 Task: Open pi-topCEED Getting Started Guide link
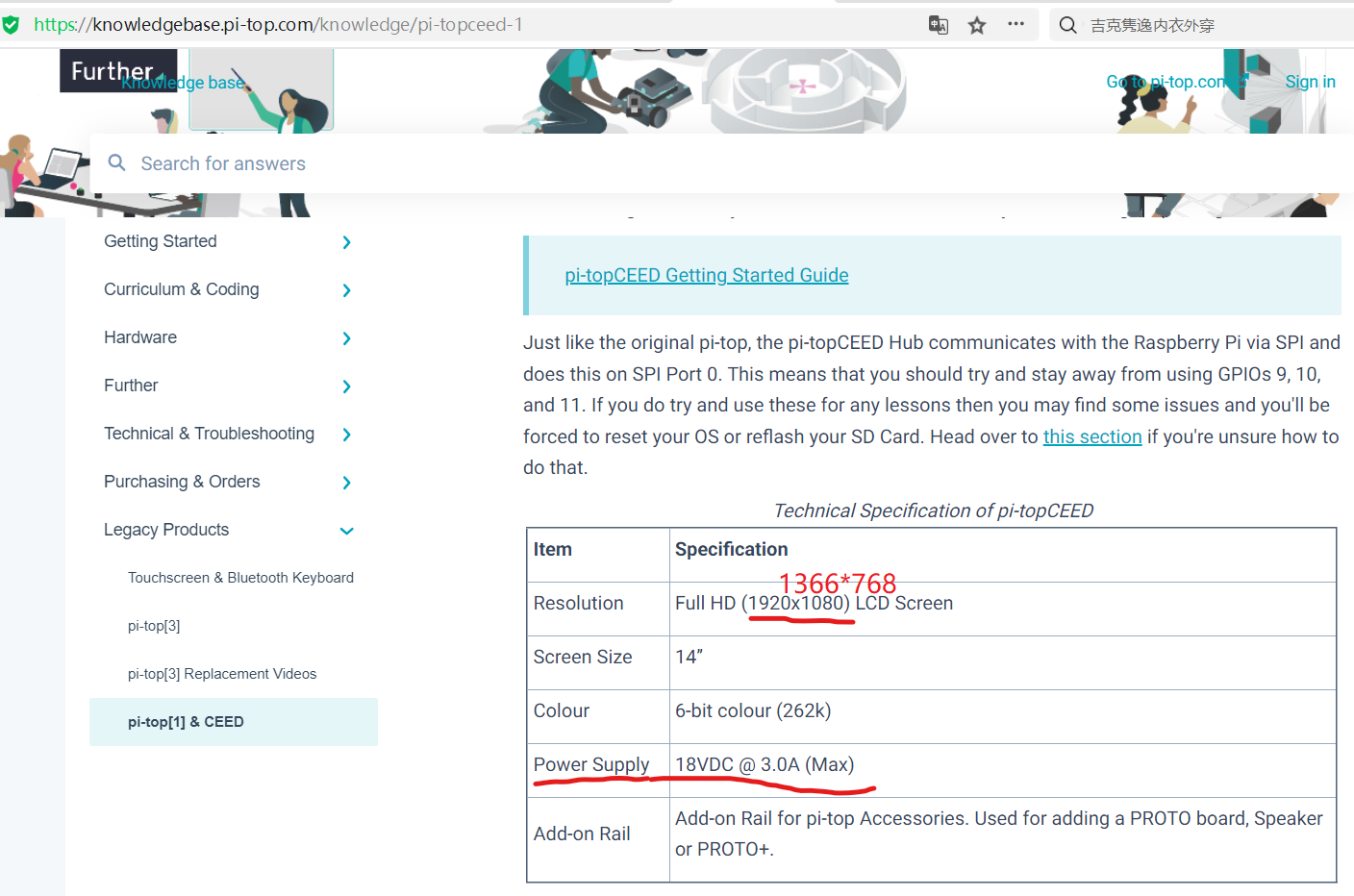707,275
